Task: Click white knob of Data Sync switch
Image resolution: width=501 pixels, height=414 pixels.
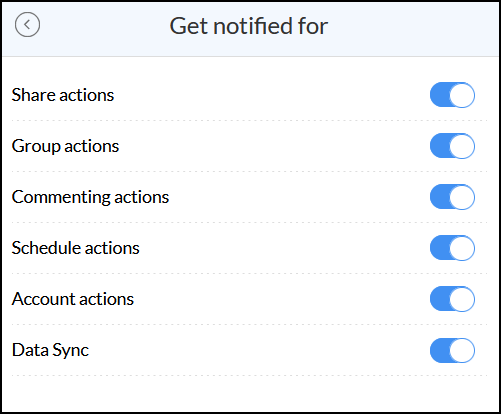Action: pyautogui.click(x=462, y=350)
